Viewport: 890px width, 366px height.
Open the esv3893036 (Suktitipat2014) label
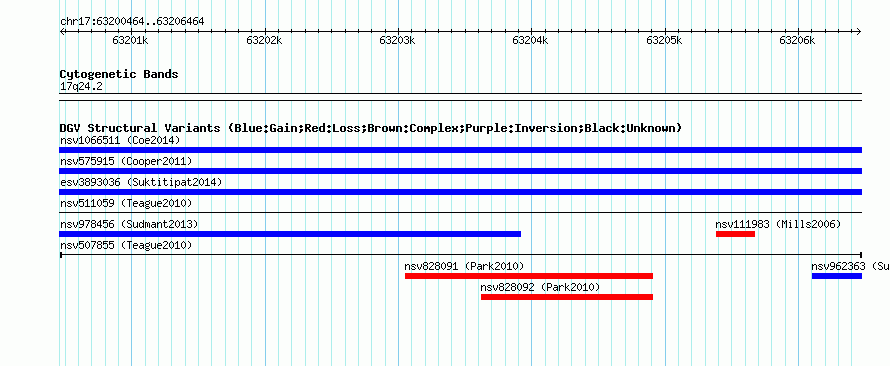[141, 182]
